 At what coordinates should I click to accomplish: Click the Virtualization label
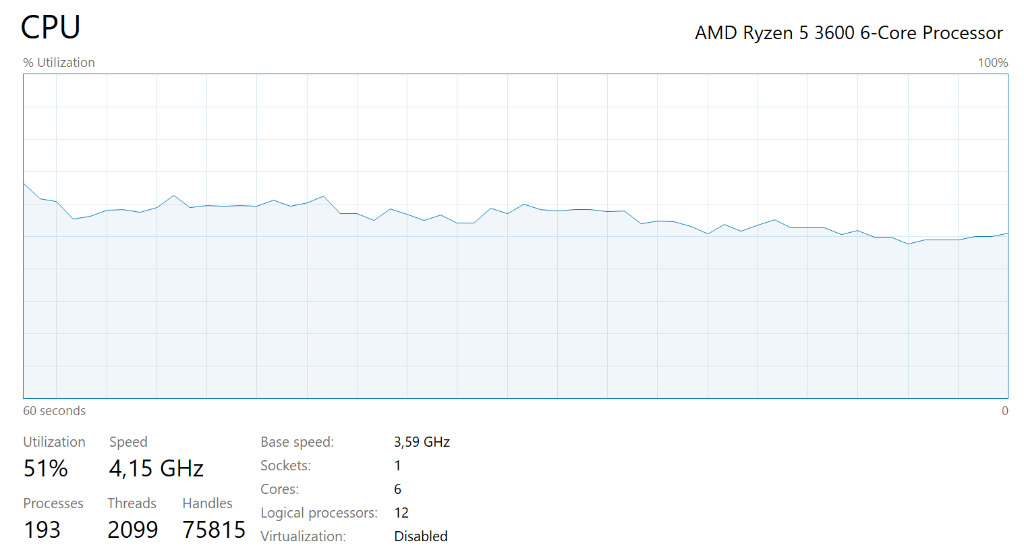[x=302, y=537]
